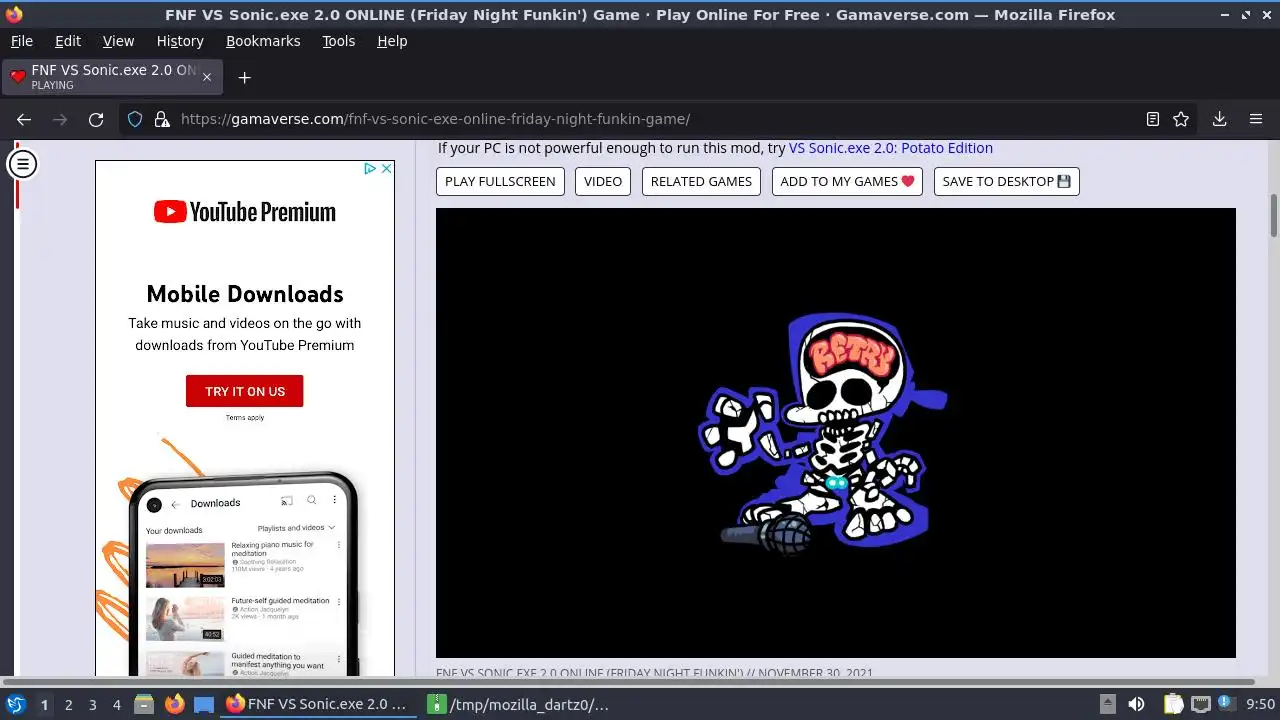Open the clipboard tray icon
This screenshot has width=1280, height=720.
pyautogui.click(x=1173, y=704)
